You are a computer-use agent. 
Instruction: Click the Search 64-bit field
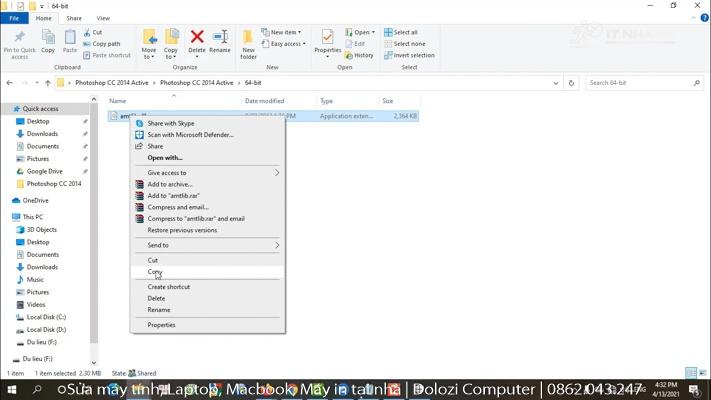(638, 83)
